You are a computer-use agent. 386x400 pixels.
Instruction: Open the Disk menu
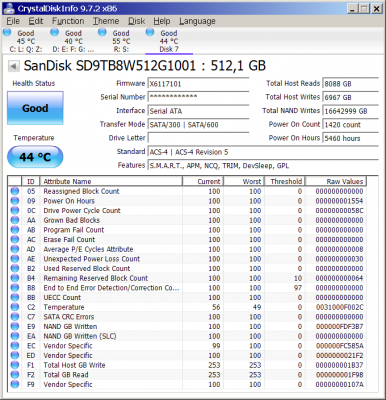(137, 21)
